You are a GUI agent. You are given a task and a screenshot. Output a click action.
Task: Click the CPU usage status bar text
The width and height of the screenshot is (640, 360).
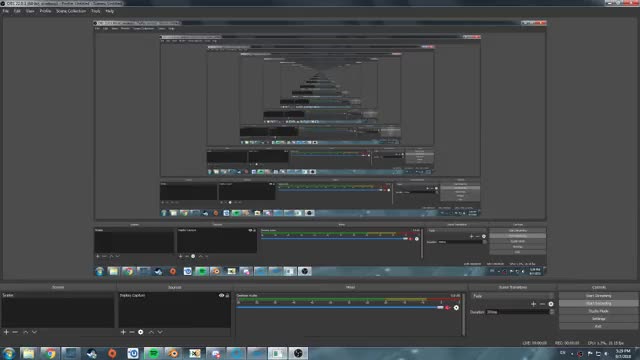pyautogui.click(x=606, y=343)
